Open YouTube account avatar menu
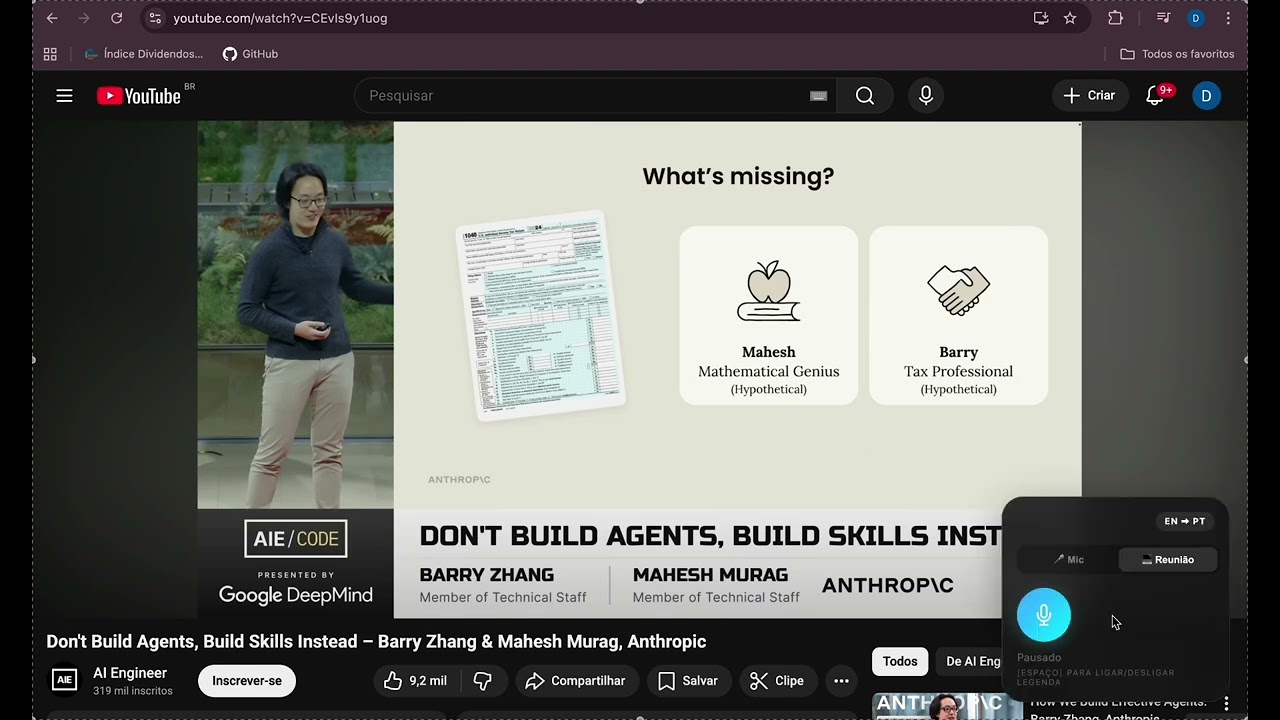The height and width of the screenshot is (720, 1280). [x=1206, y=96]
